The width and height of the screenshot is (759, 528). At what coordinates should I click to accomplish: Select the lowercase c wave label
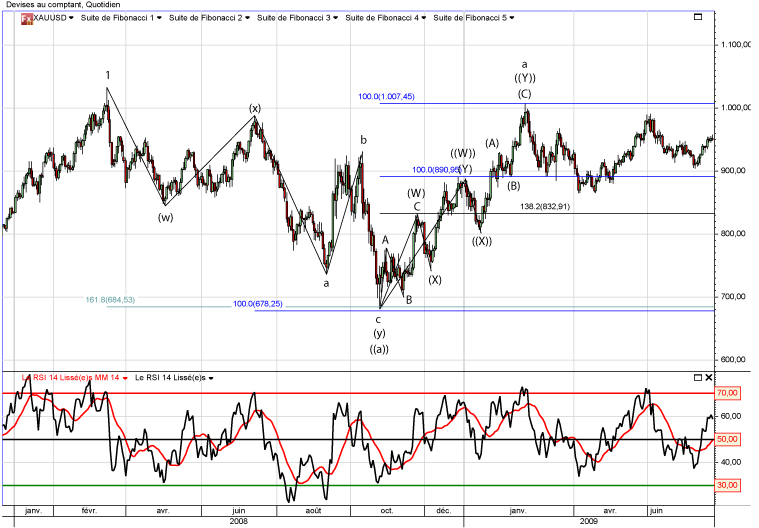pyautogui.click(x=378, y=319)
